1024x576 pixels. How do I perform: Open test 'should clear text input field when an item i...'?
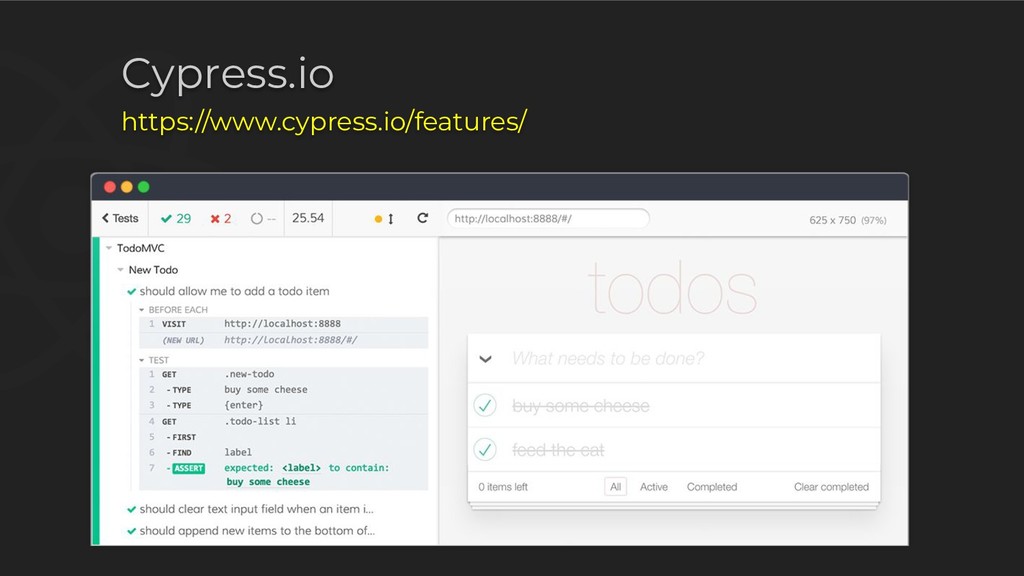pyautogui.click(x=256, y=509)
